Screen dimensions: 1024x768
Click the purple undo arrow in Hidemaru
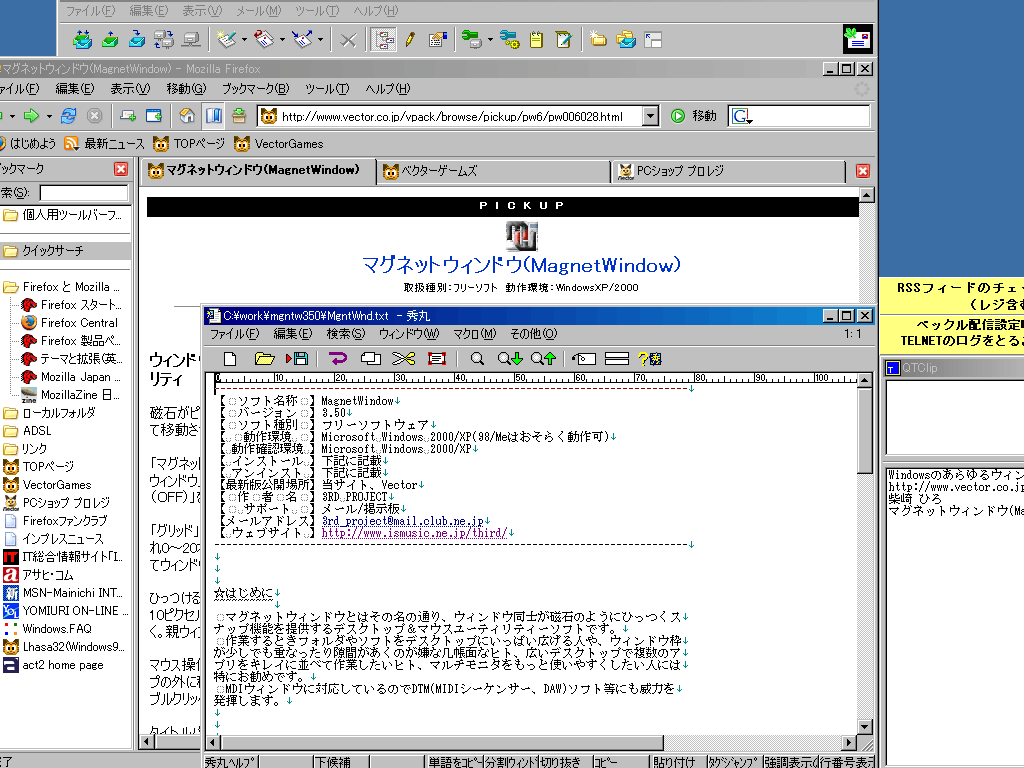338,359
